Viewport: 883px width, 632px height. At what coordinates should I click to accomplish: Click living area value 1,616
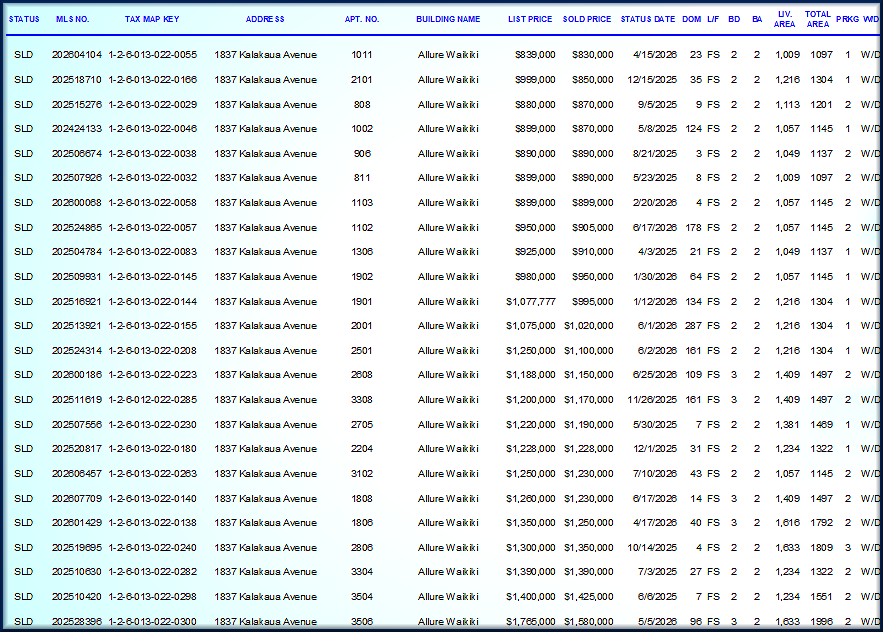click(787, 522)
